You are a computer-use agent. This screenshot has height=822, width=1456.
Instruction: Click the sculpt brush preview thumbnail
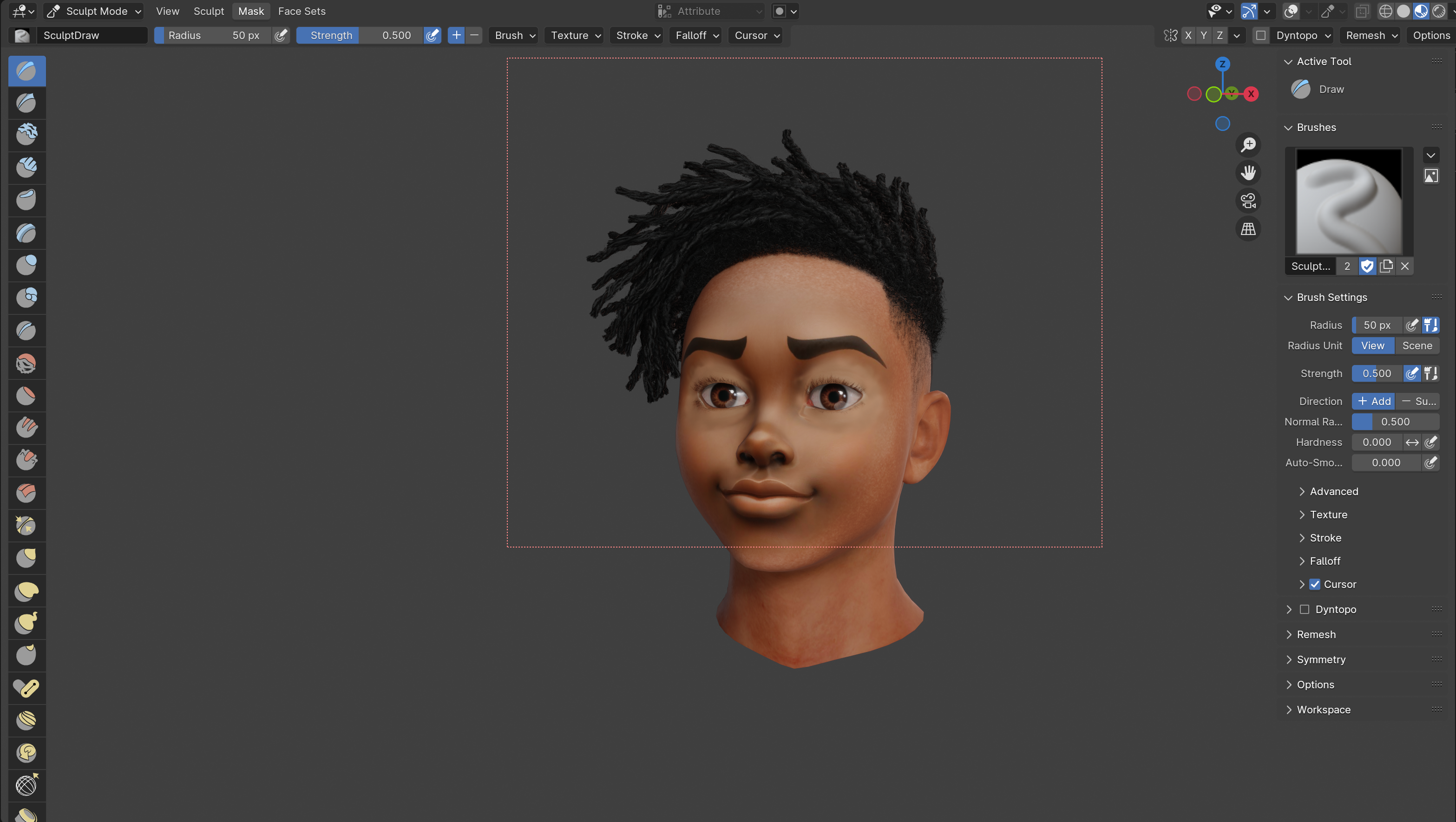(1349, 202)
